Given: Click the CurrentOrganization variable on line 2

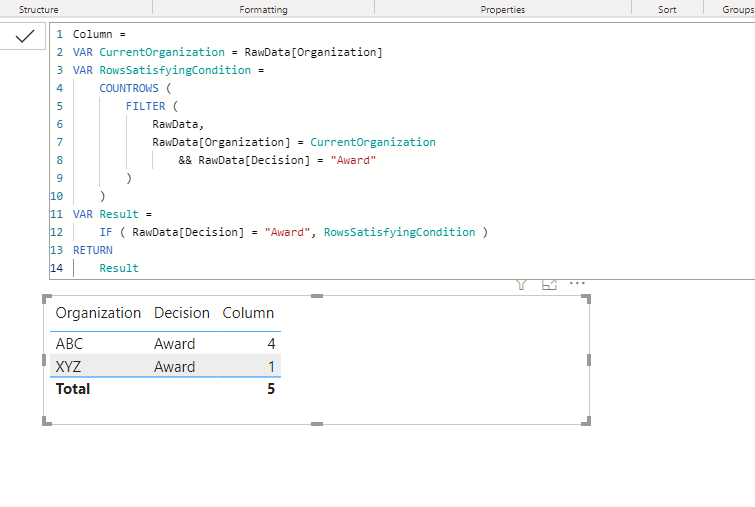Looking at the screenshot, I should tap(162, 52).
